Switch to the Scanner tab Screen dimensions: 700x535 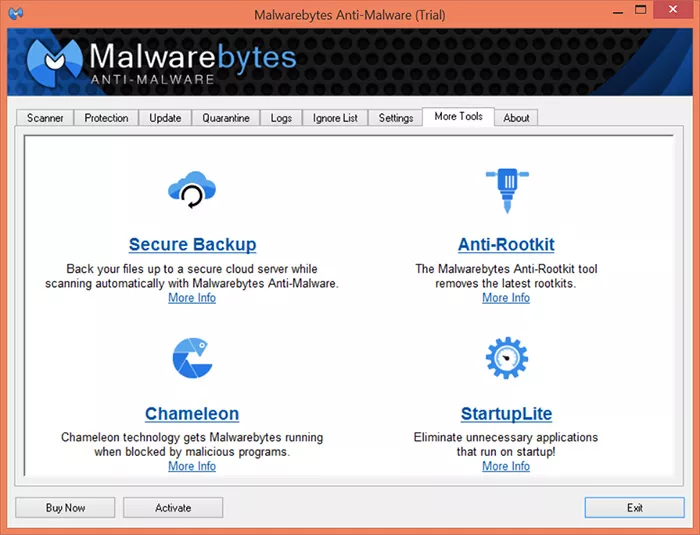click(45, 118)
